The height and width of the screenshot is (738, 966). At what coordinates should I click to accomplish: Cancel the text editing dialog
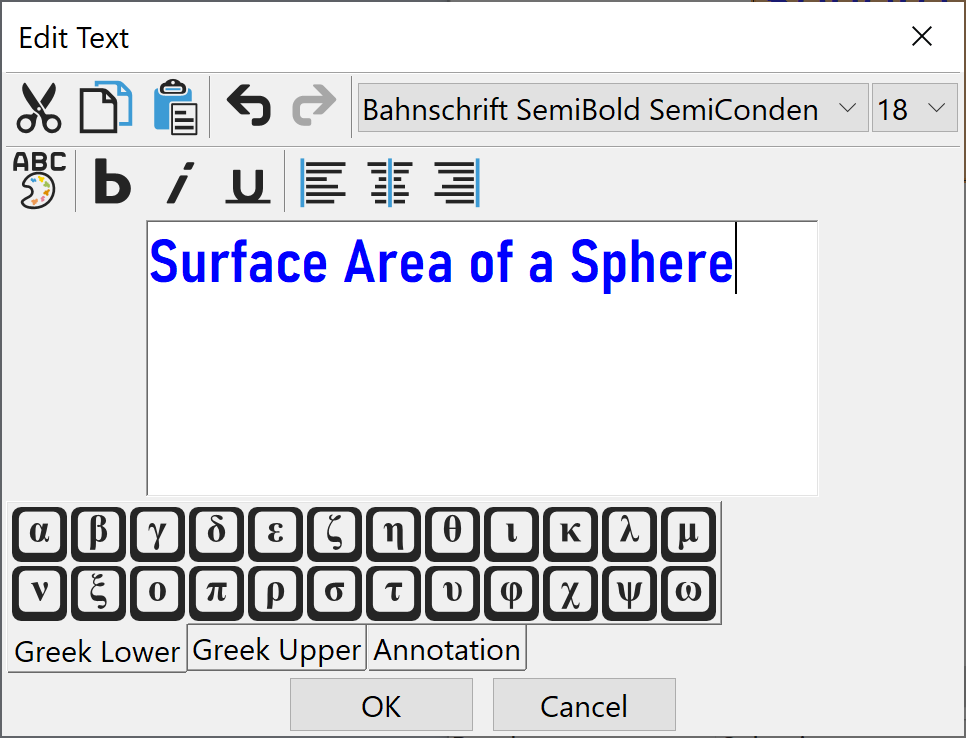coord(583,705)
